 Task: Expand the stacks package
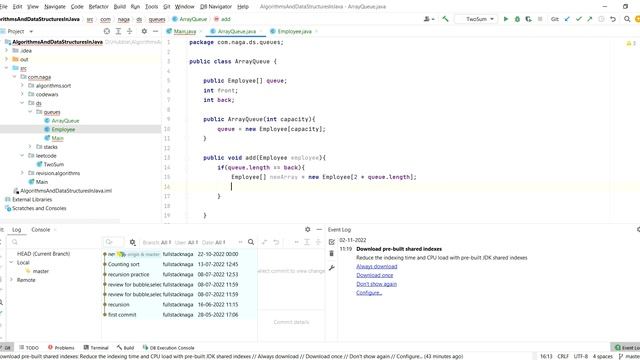(x=30, y=147)
